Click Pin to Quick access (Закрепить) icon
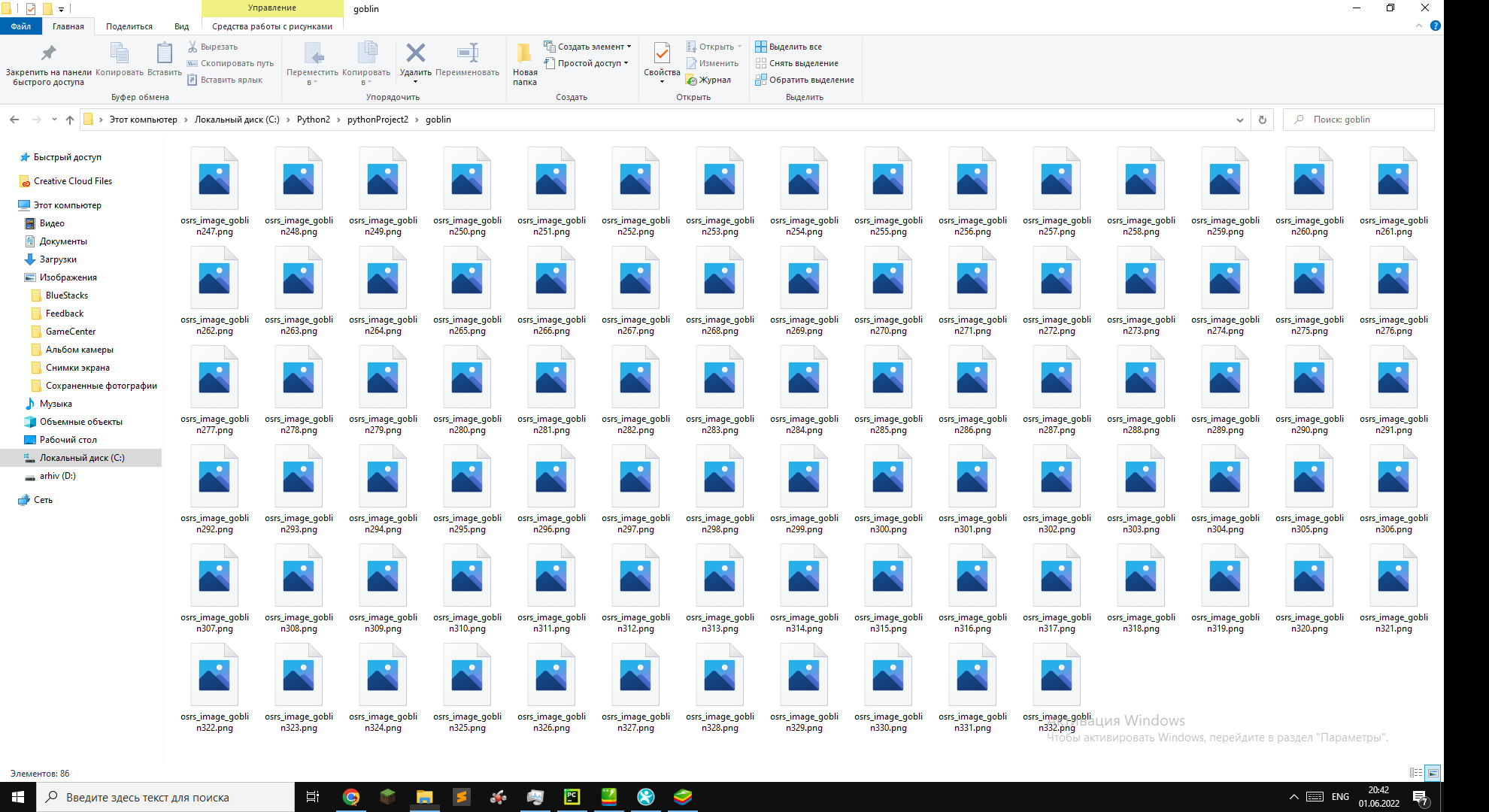 click(x=49, y=53)
